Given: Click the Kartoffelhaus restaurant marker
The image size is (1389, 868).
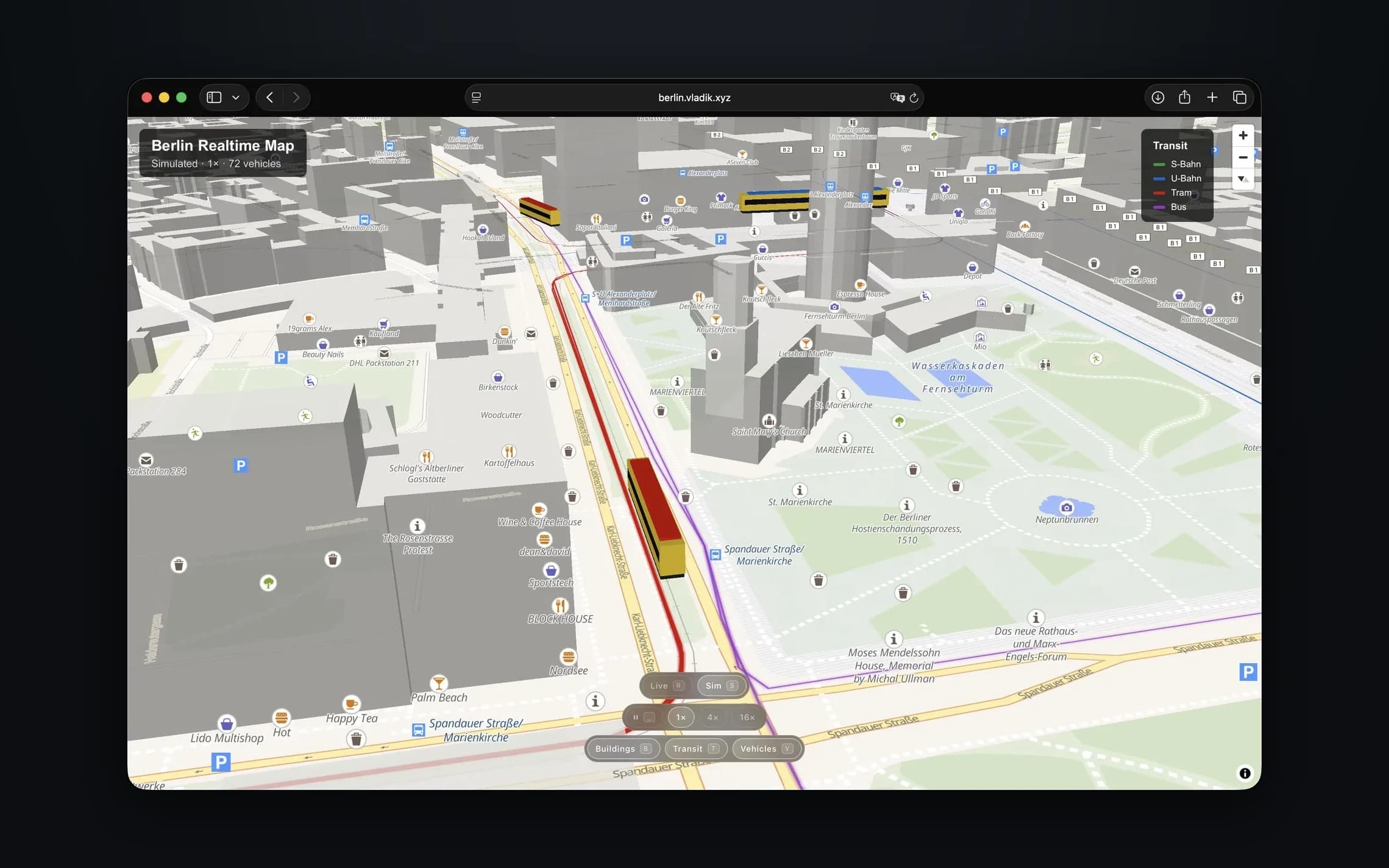Looking at the screenshot, I should [509, 452].
